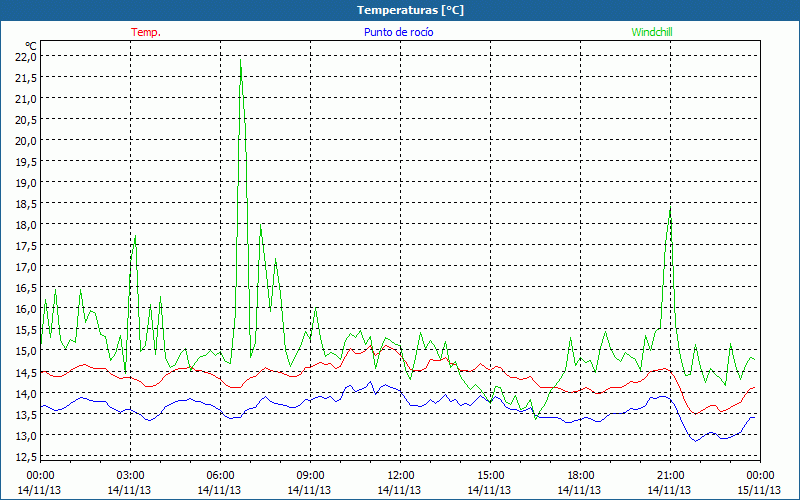This screenshot has height=500, width=800.
Task: Click the 12:00 time axis label
Action: click(x=401, y=476)
